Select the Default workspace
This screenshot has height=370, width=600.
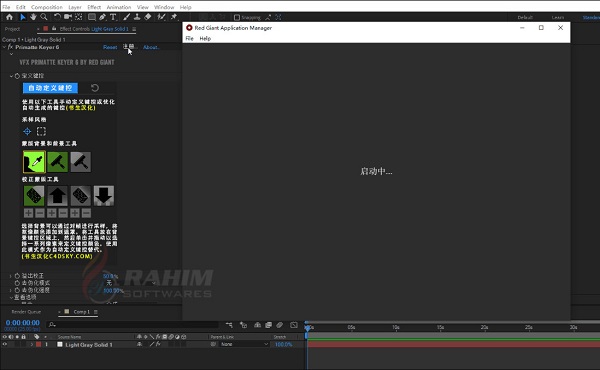point(525,17)
